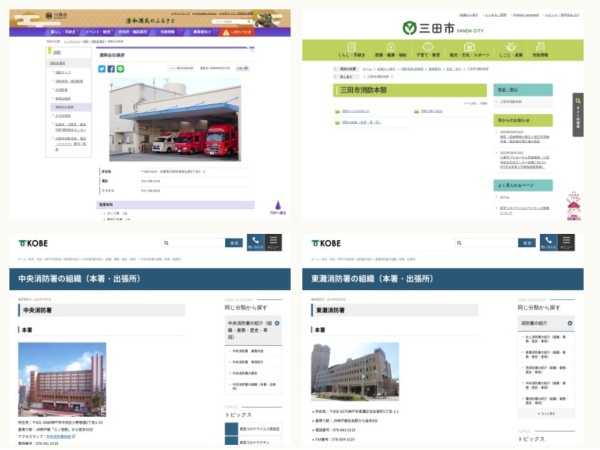This screenshot has height=450, width=600.
Task: Open fifth purple nav tab on Kawanishi page
Action: (x=202, y=32)
